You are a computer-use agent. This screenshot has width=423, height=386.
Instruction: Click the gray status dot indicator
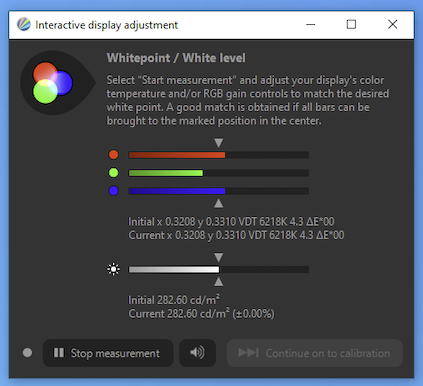(x=27, y=353)
